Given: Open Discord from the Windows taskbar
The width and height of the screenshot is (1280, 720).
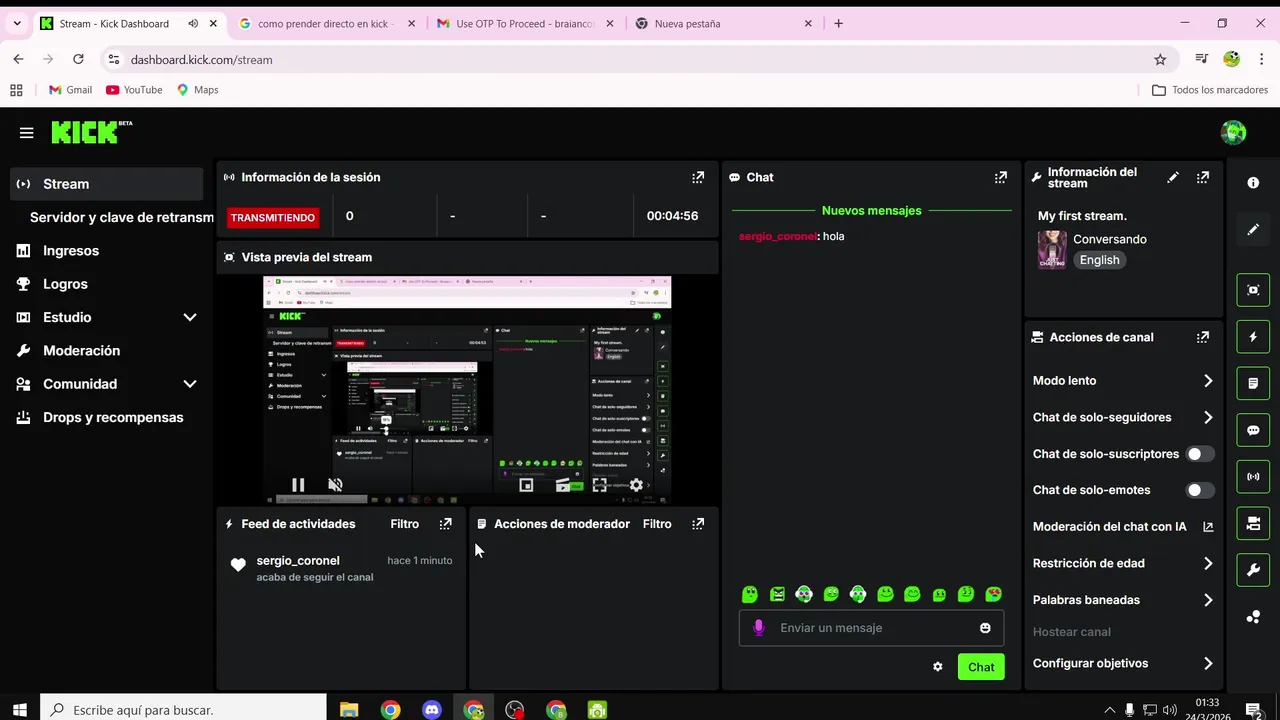Looking at the screenshot, I should coord(432,710).
